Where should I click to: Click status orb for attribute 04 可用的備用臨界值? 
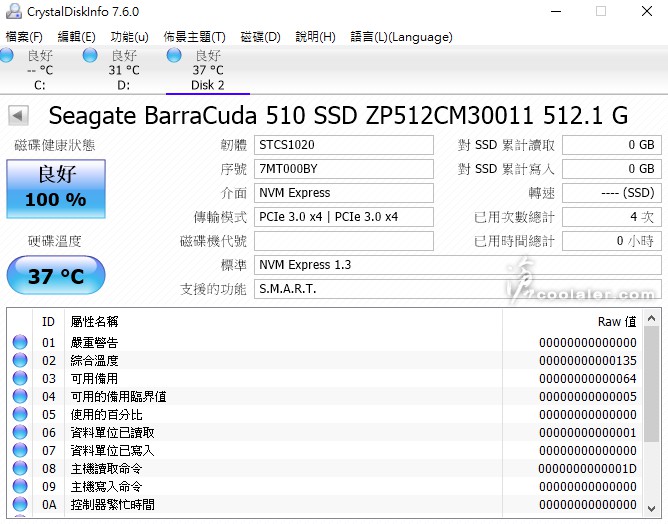point(20,396)
